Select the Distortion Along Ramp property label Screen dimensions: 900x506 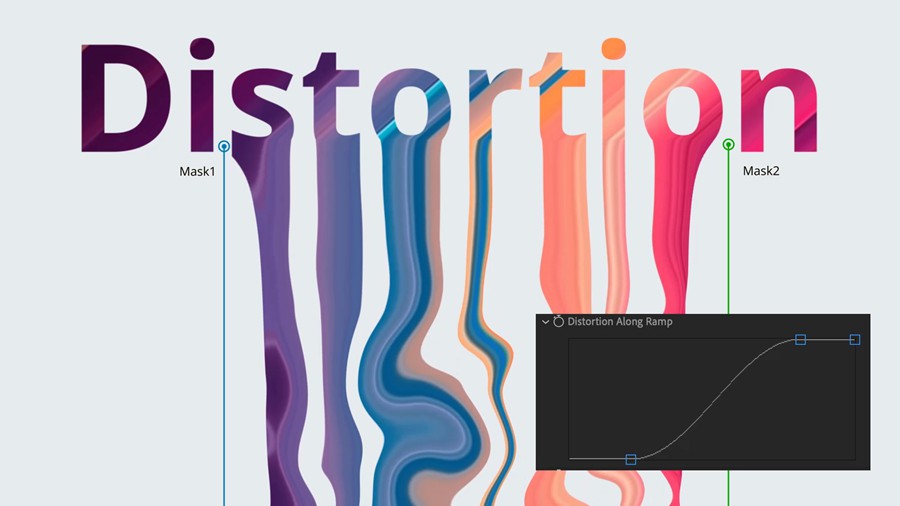pos(619,322)
